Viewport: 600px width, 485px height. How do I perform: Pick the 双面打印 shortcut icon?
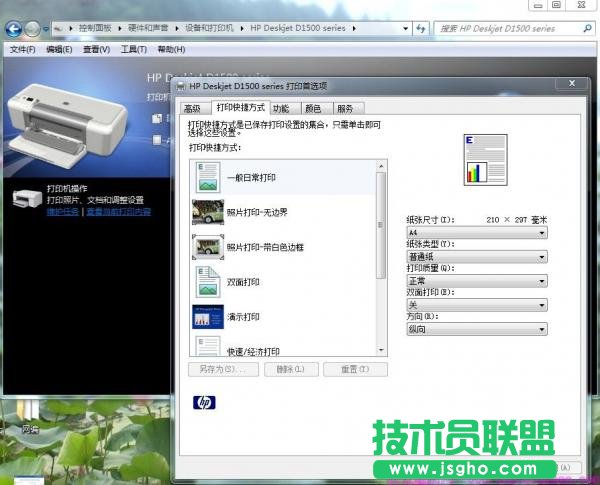(207, 282)
